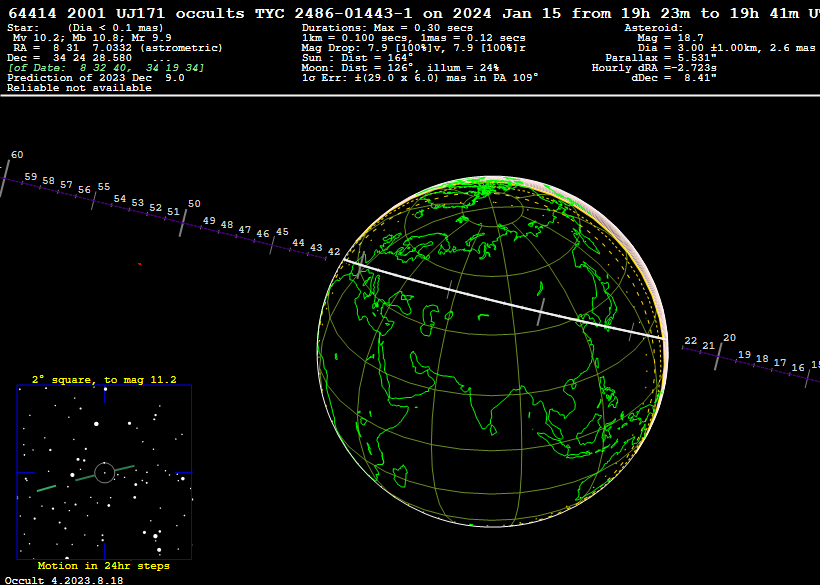This screenshot has height=585, width=820.
Task: Select the asteroid 'Mag = 18.7' value
Action: pos(670,38)
